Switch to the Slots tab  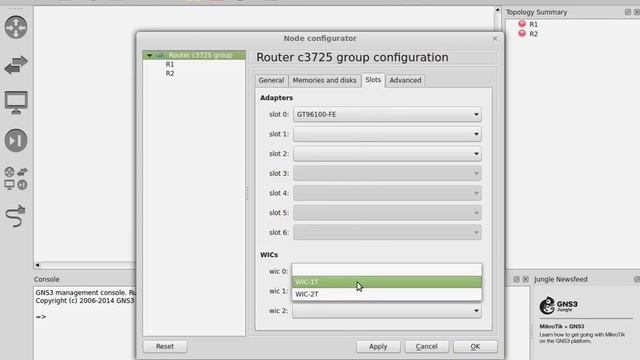coord(373,80)
